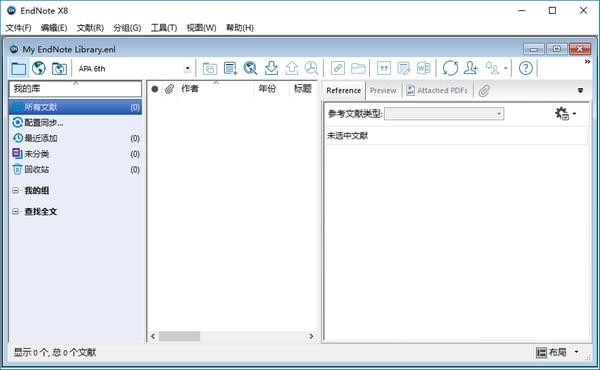Switch to the Attached PDFs tab
This screenshot has height=370, width=600.
437,91
